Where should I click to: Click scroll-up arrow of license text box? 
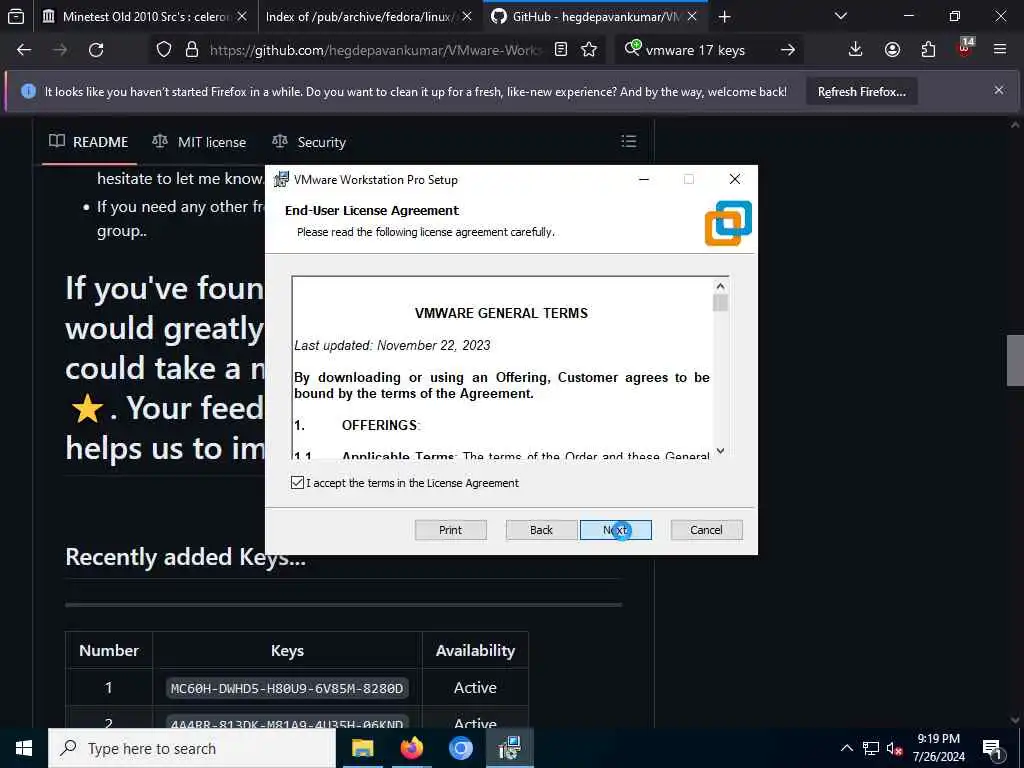click(720, 285)
